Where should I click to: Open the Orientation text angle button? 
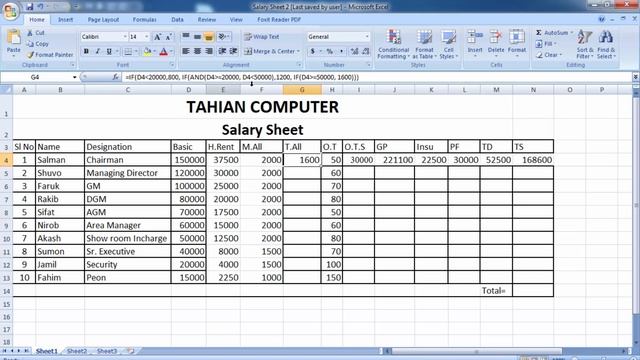point(223,37)
